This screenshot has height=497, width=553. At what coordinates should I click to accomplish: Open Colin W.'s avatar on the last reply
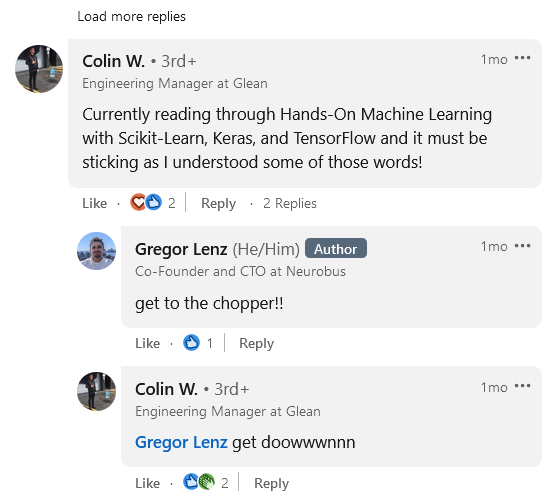coord(96,391)
